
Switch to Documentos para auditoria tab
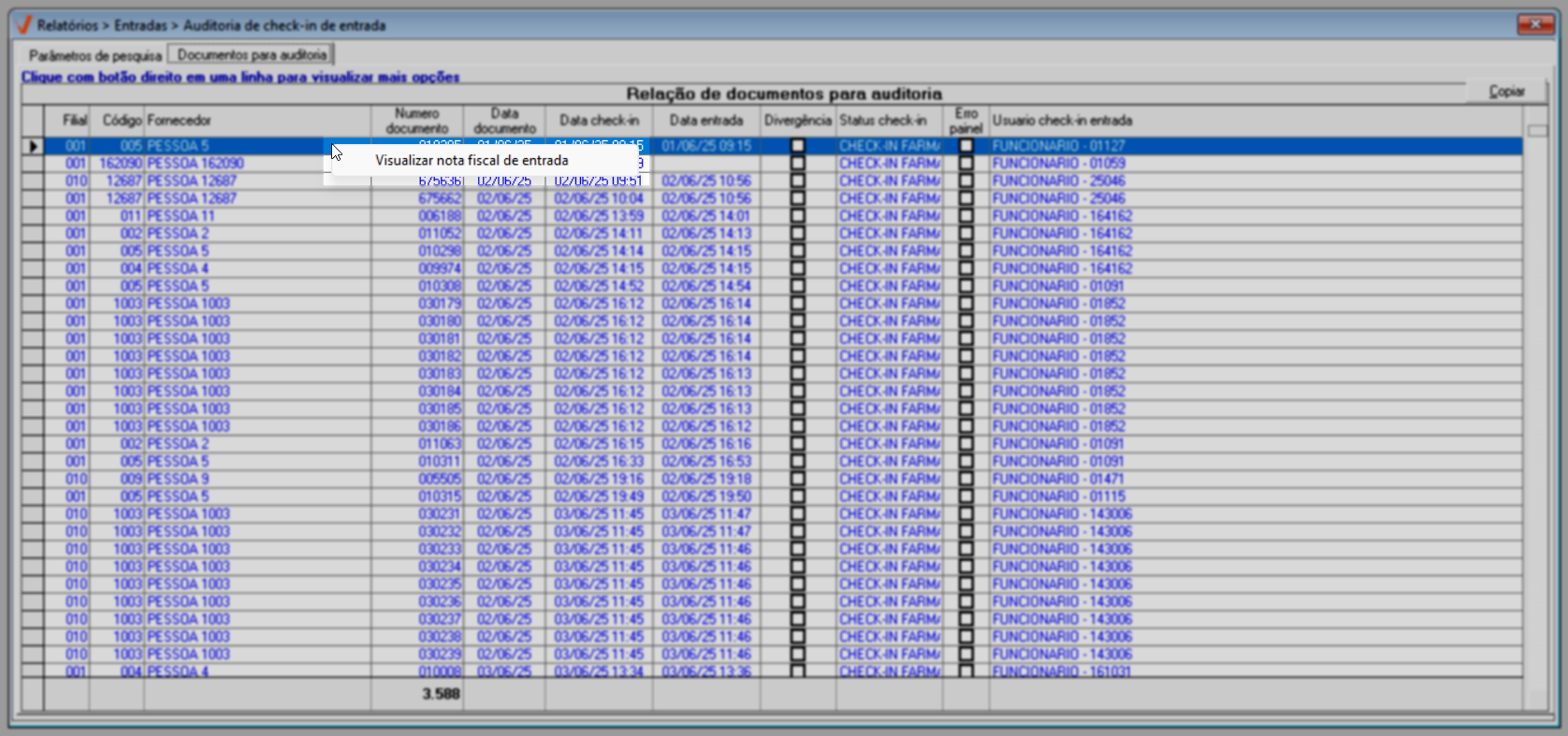[252, 55]
